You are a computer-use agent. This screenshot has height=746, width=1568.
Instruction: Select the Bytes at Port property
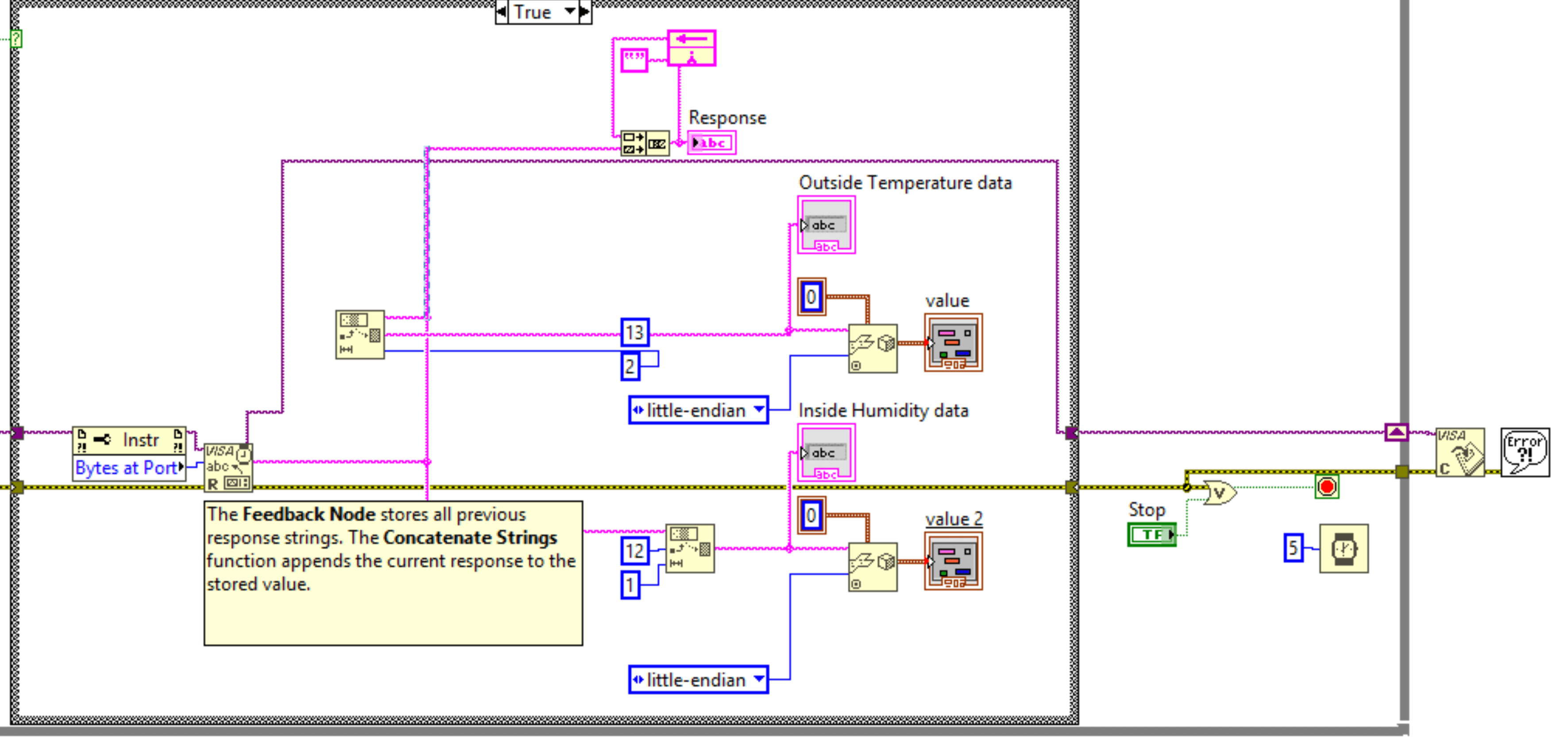tap(129, 468)
